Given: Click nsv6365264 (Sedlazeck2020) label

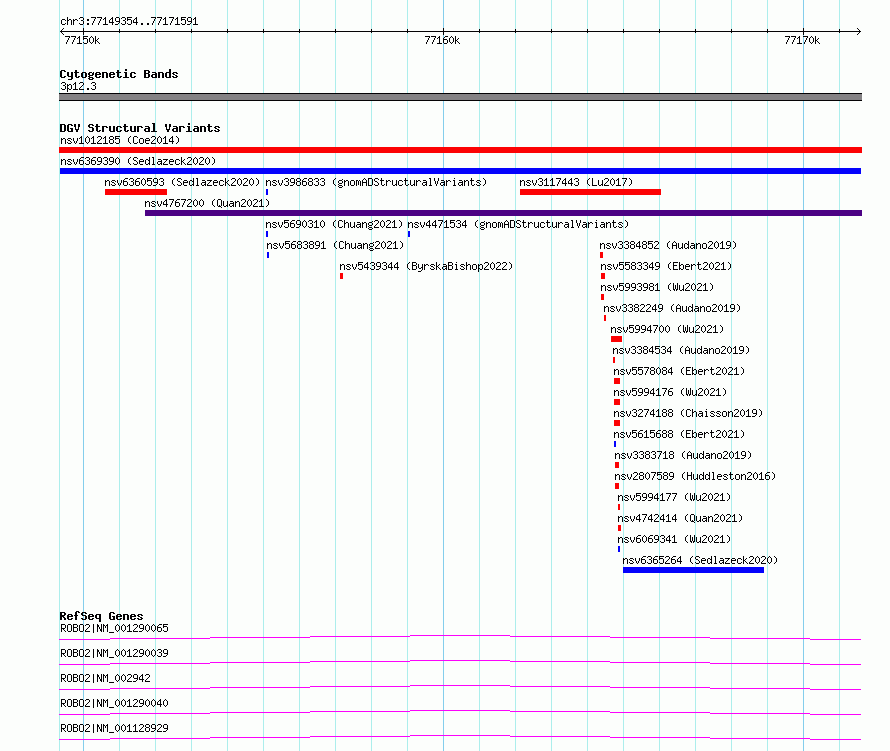Looking at the screenshot, I should [x=700, y=560].
